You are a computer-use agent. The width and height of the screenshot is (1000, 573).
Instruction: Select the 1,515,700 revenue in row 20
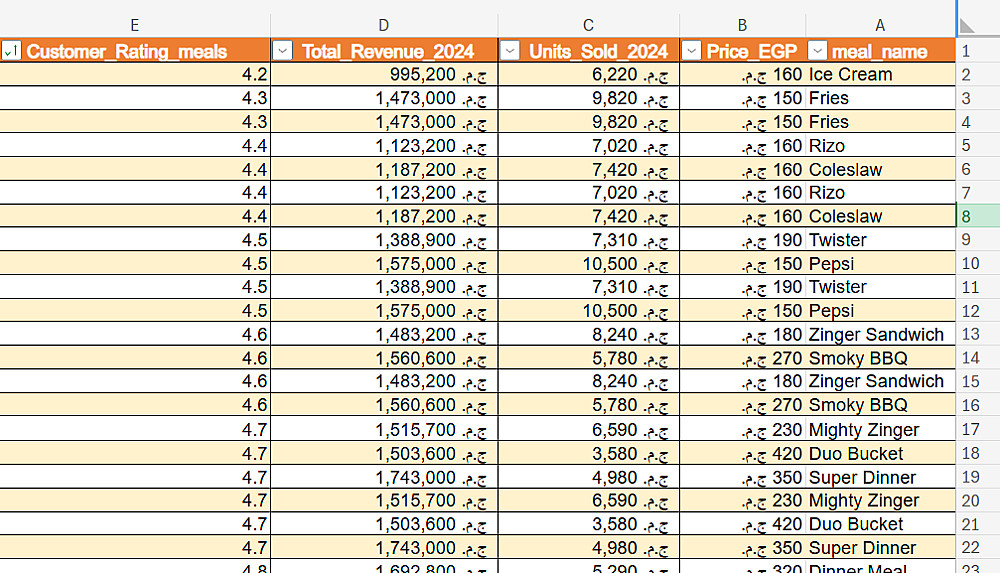tap(385, 500)
